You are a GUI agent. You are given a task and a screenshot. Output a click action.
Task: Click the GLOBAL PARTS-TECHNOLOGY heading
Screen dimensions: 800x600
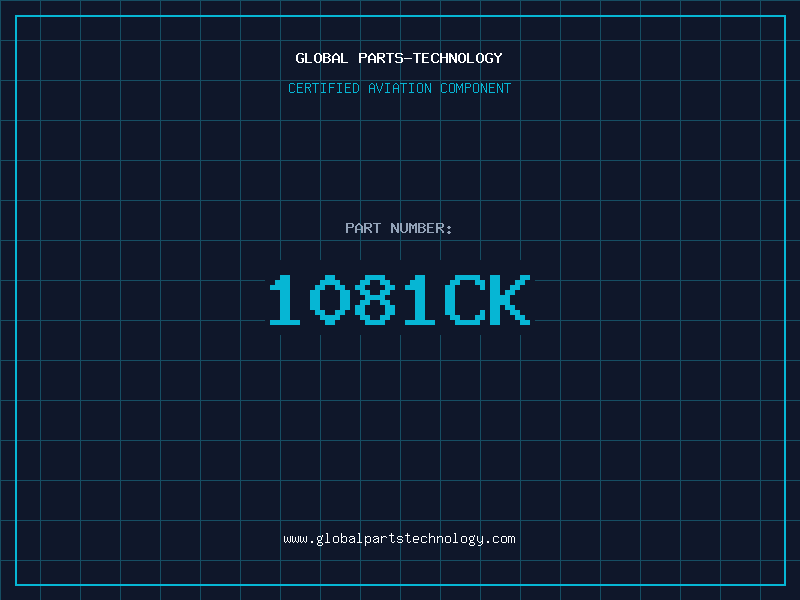point(399,58)
